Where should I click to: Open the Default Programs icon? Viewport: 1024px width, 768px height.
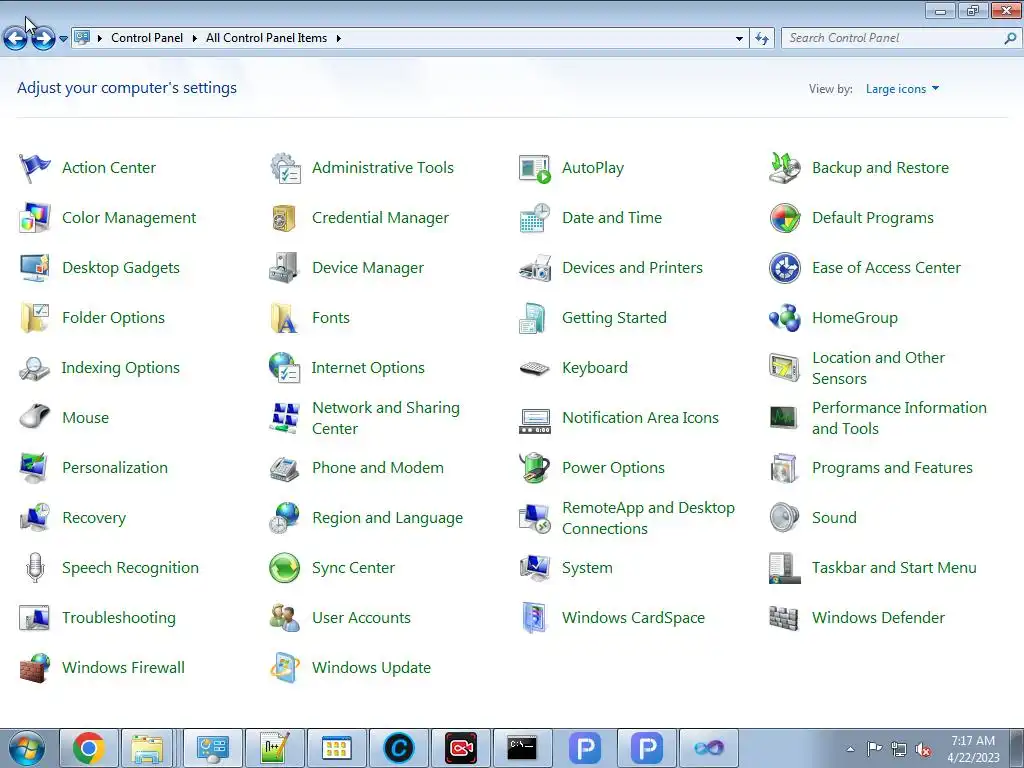(784, 217)
